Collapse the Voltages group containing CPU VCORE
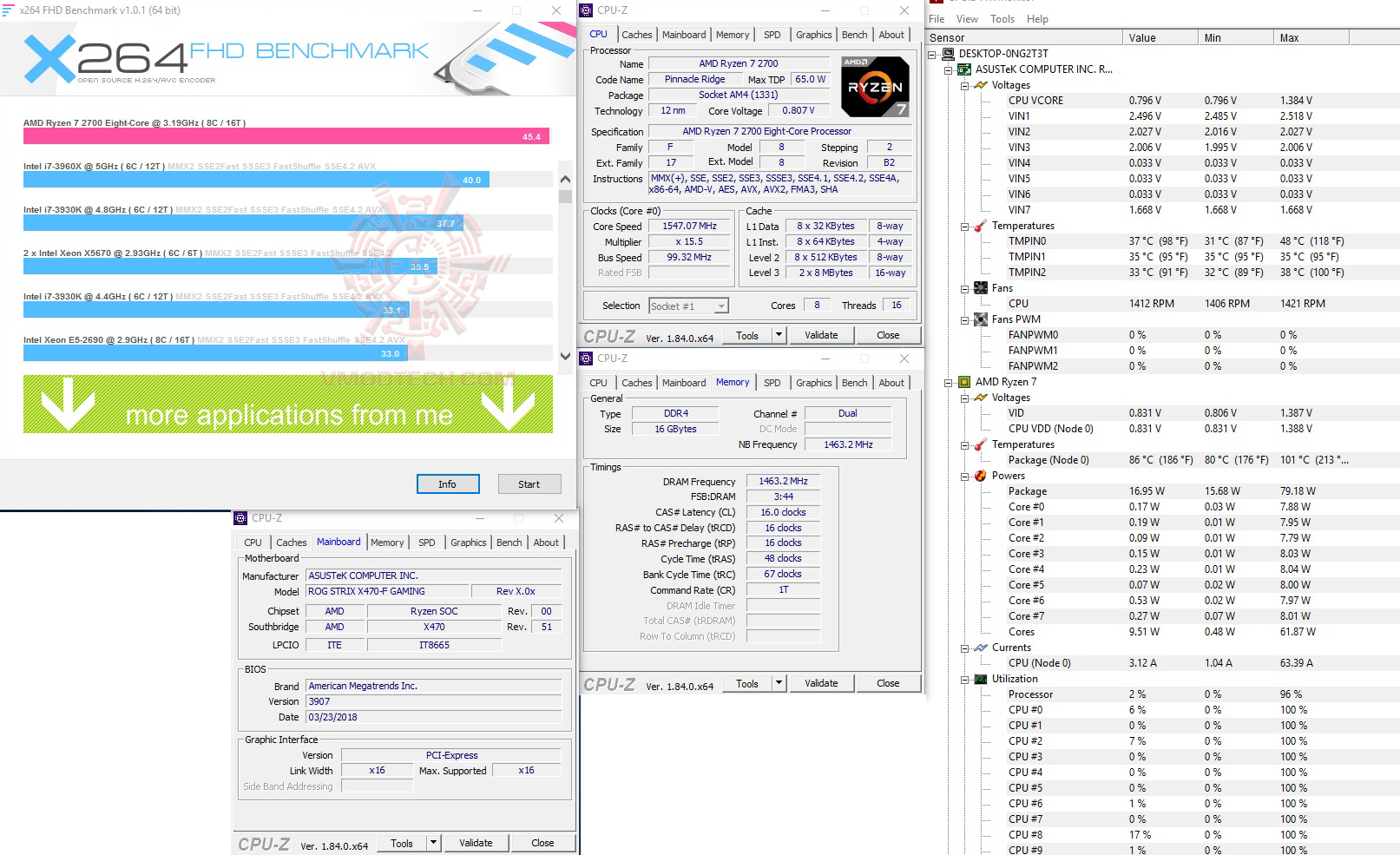Viewport: 1400px width, 855px height. (964, 85)
